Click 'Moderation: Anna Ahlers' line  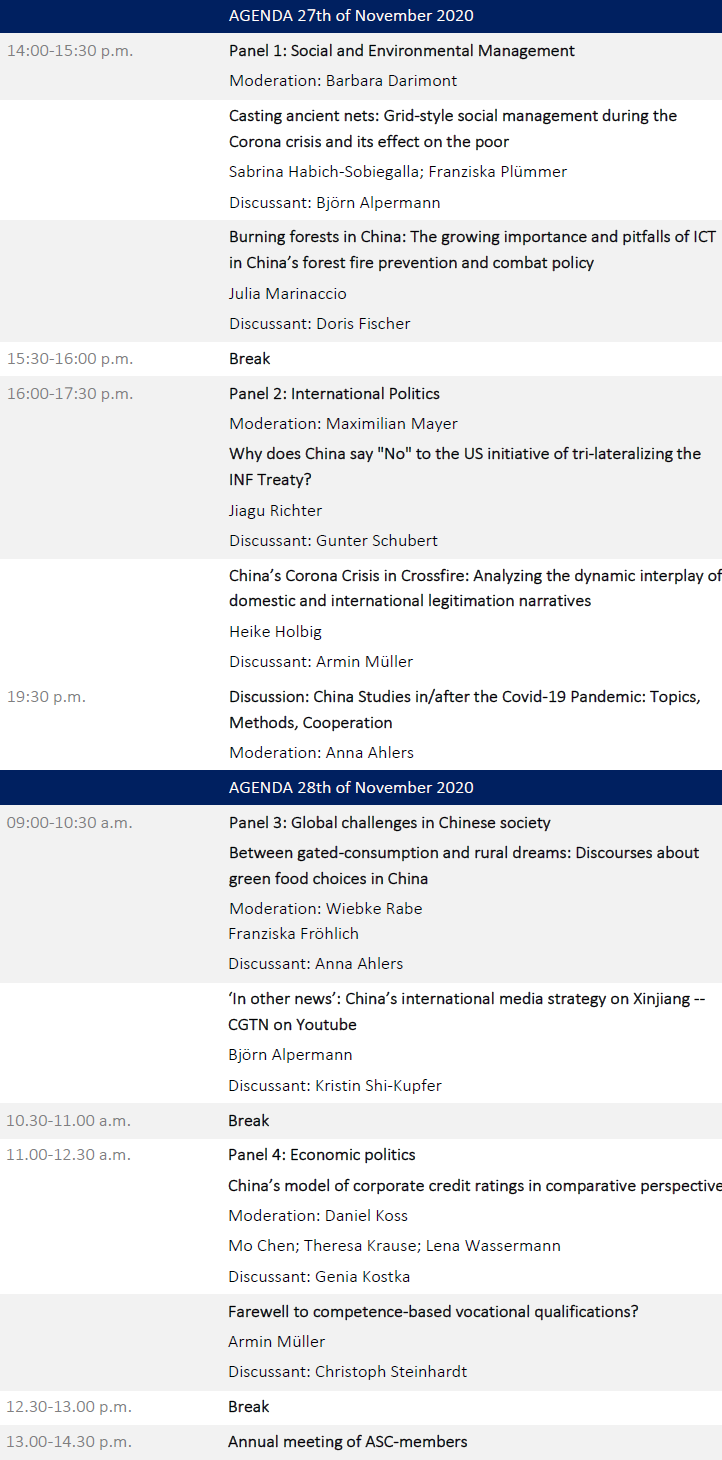[x=321, y=753]
